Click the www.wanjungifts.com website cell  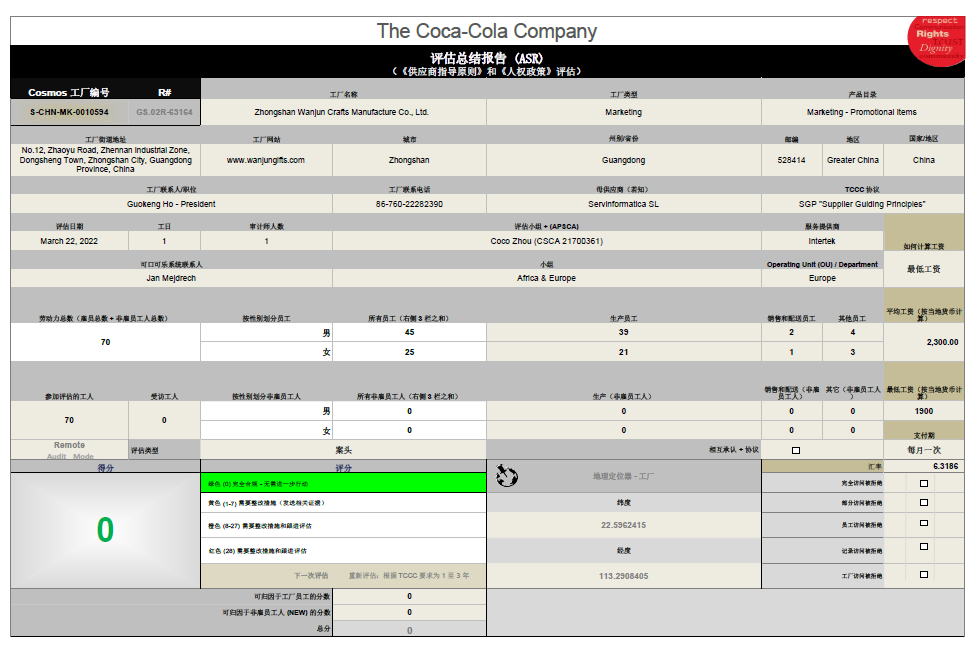[266, 160]
